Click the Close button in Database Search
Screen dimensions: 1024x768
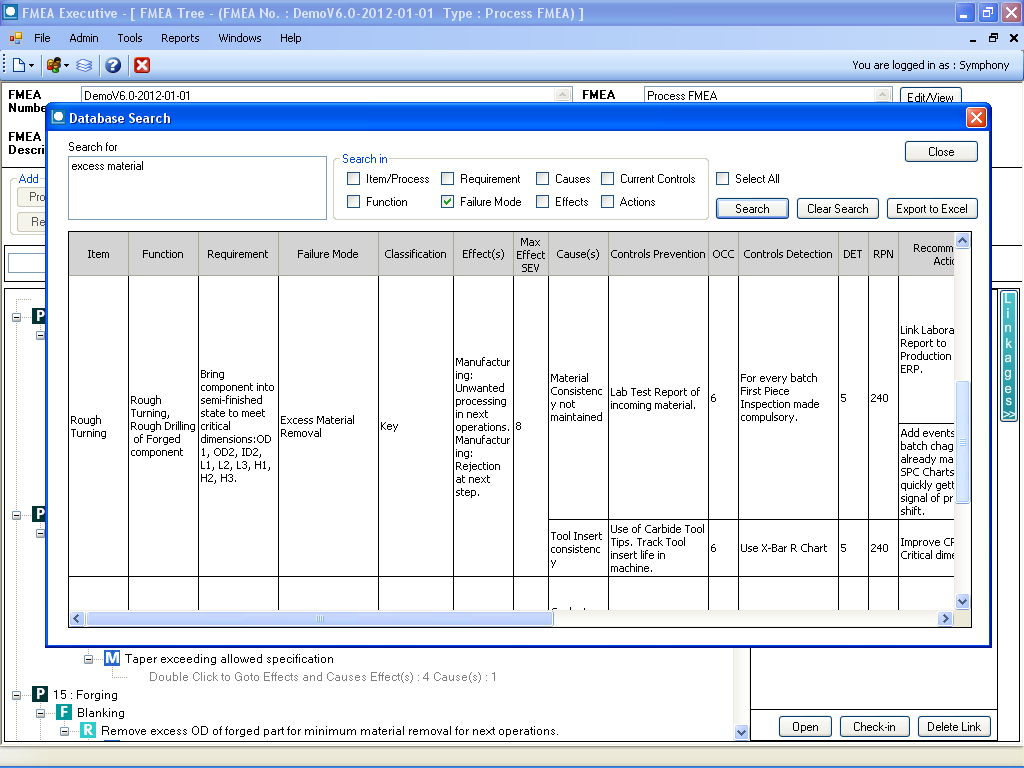[x=941, y=152]
